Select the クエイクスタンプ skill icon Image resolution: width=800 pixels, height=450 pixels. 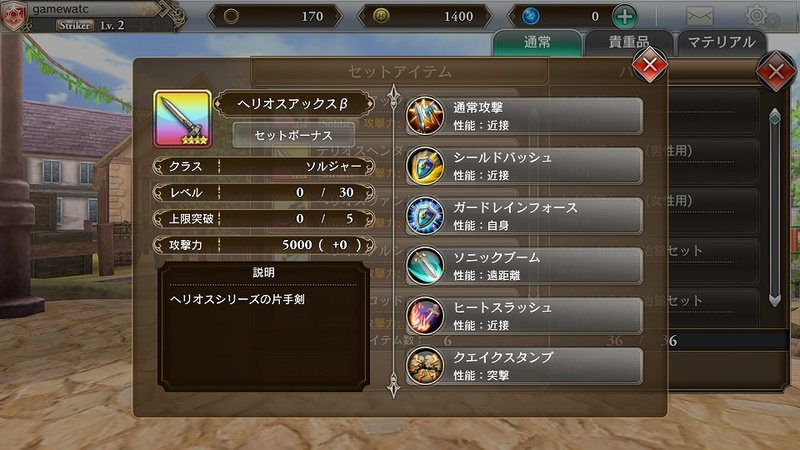(424, 366)
